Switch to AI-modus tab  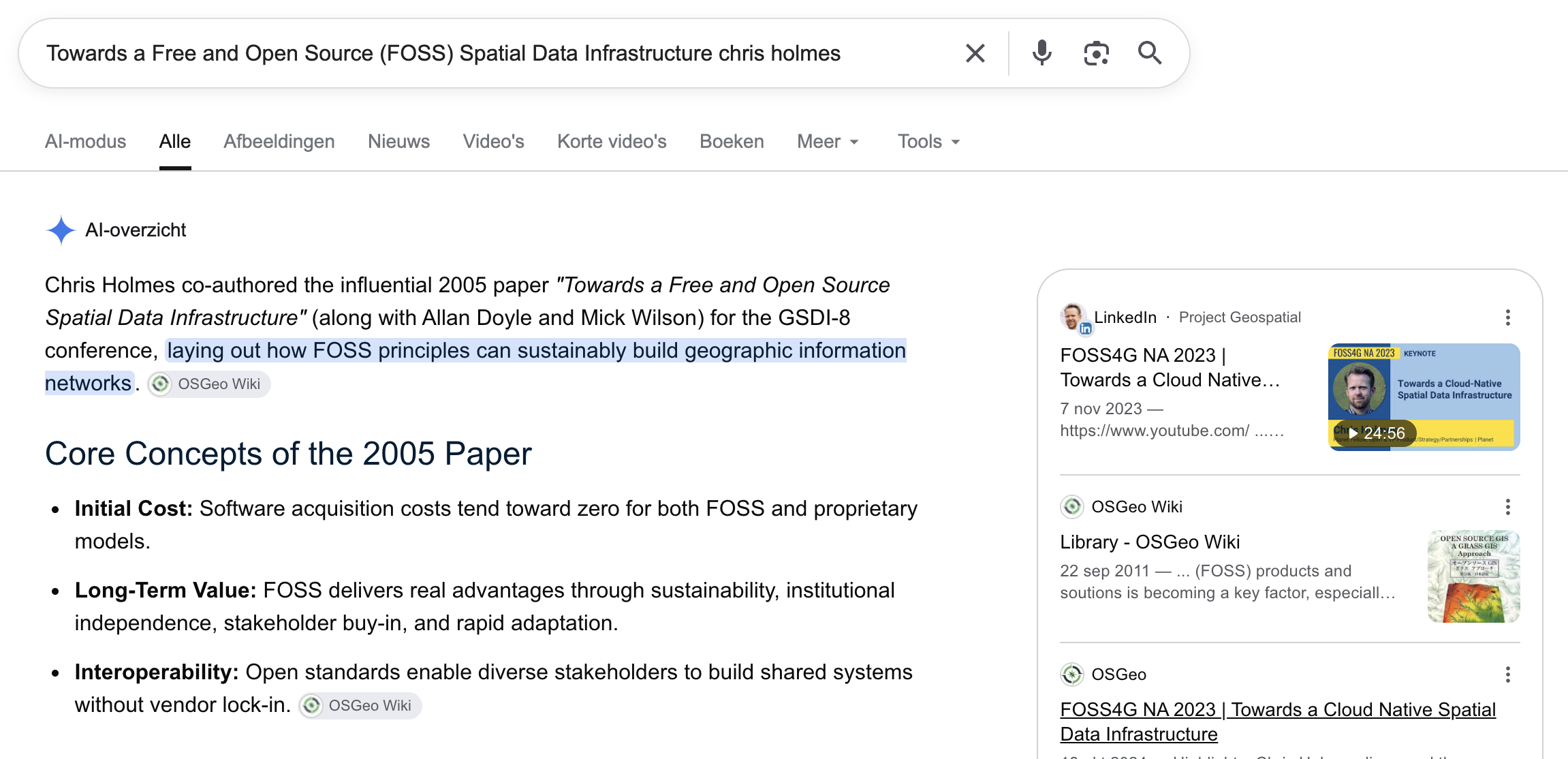click(x=85, y=142)
